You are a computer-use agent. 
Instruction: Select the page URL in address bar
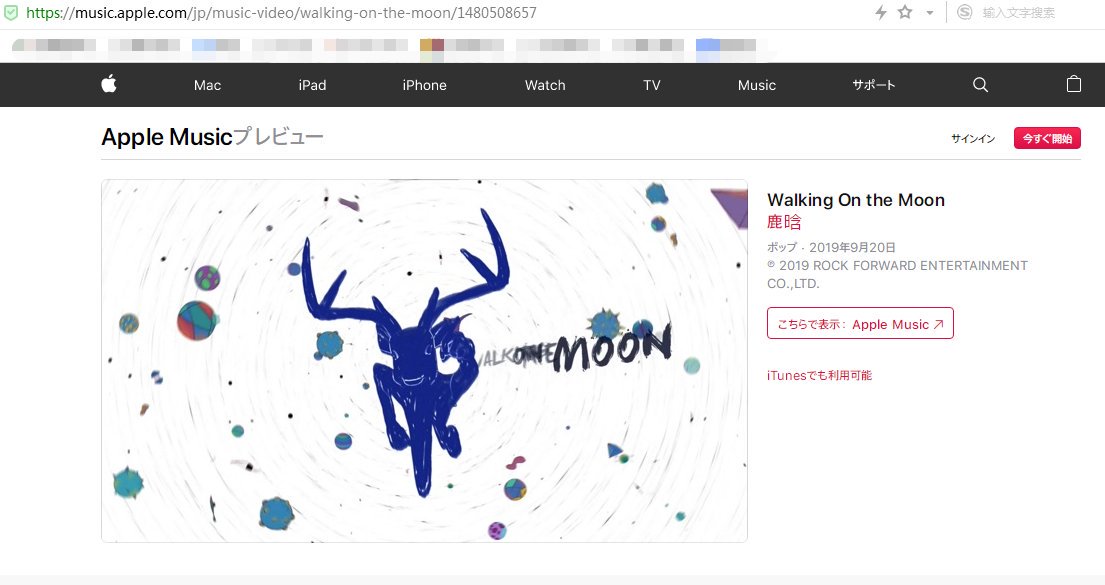(281, 13)
